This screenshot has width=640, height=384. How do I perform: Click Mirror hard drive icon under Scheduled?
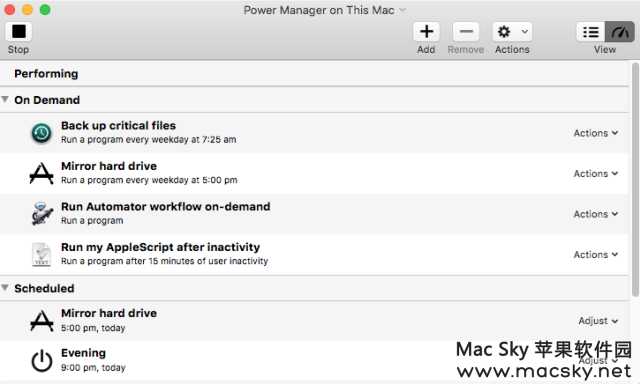(x=42, y=321)
